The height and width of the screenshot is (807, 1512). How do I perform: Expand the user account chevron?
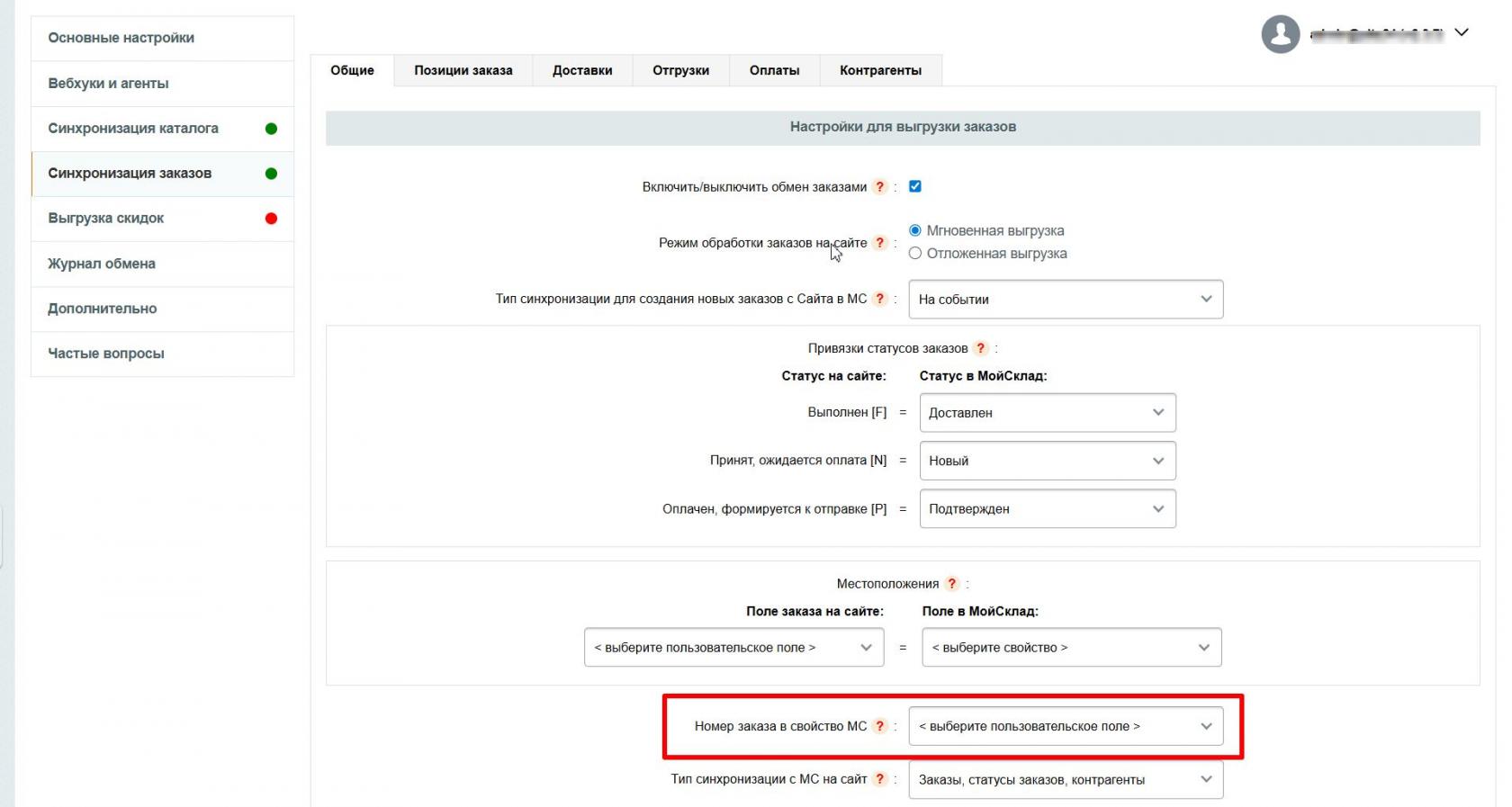1462,32
